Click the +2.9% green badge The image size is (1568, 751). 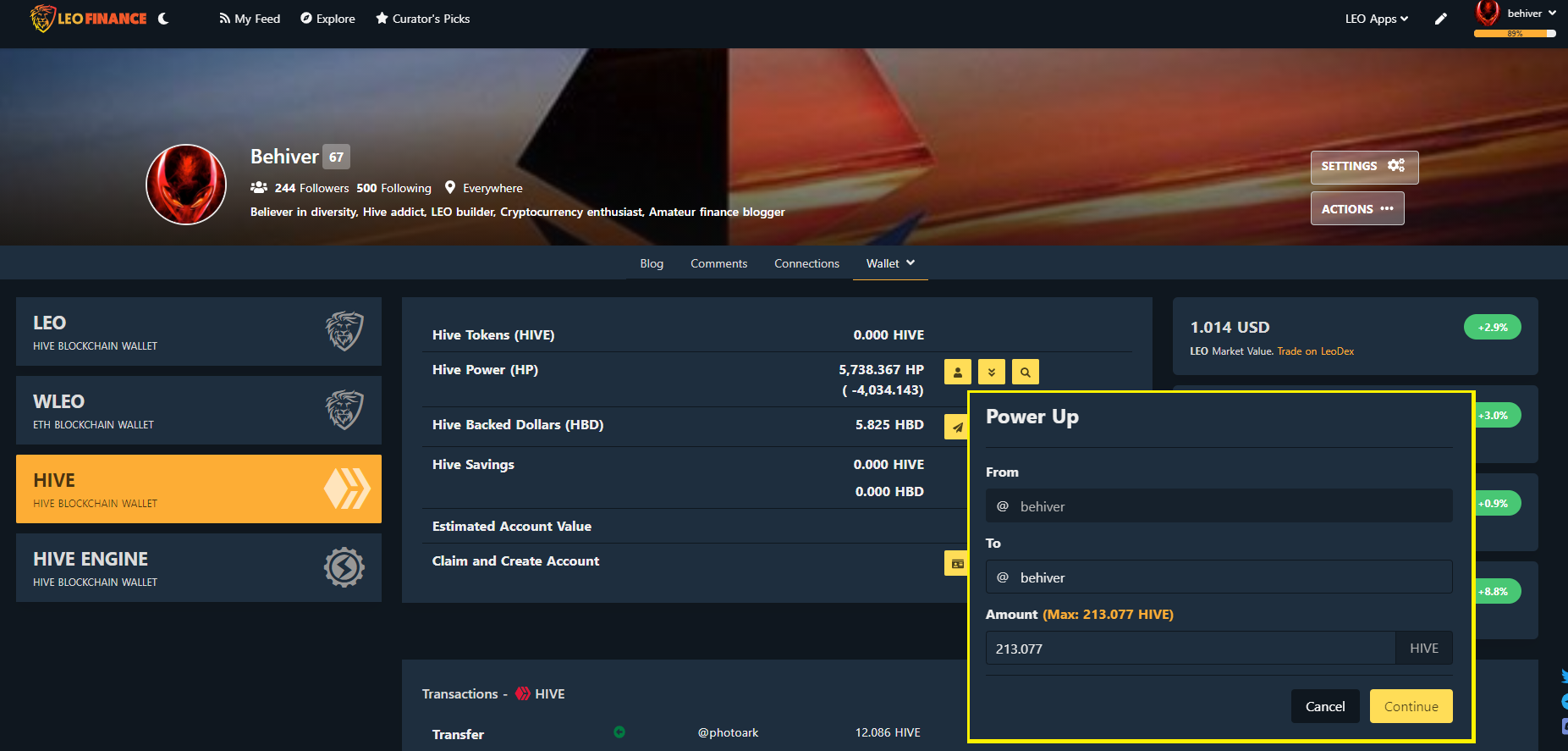click(1493, 328)
